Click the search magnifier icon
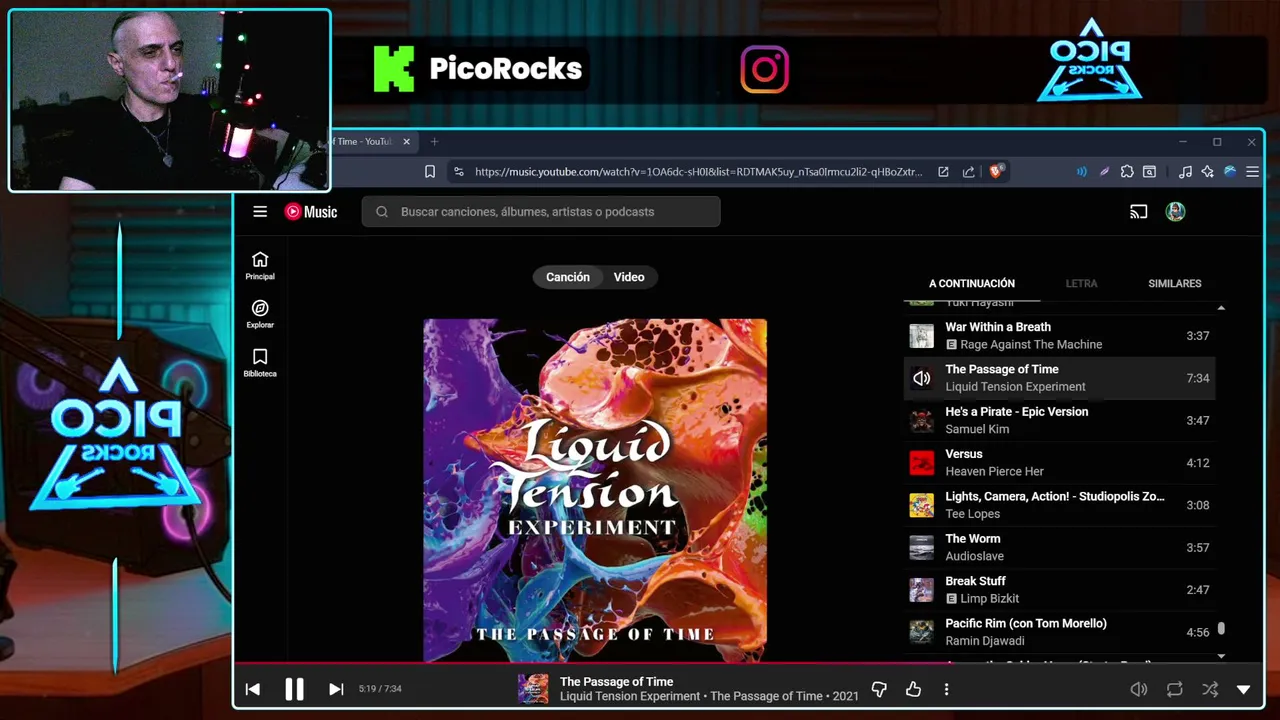Screen dimensions: 1280x720 point(382,211)
